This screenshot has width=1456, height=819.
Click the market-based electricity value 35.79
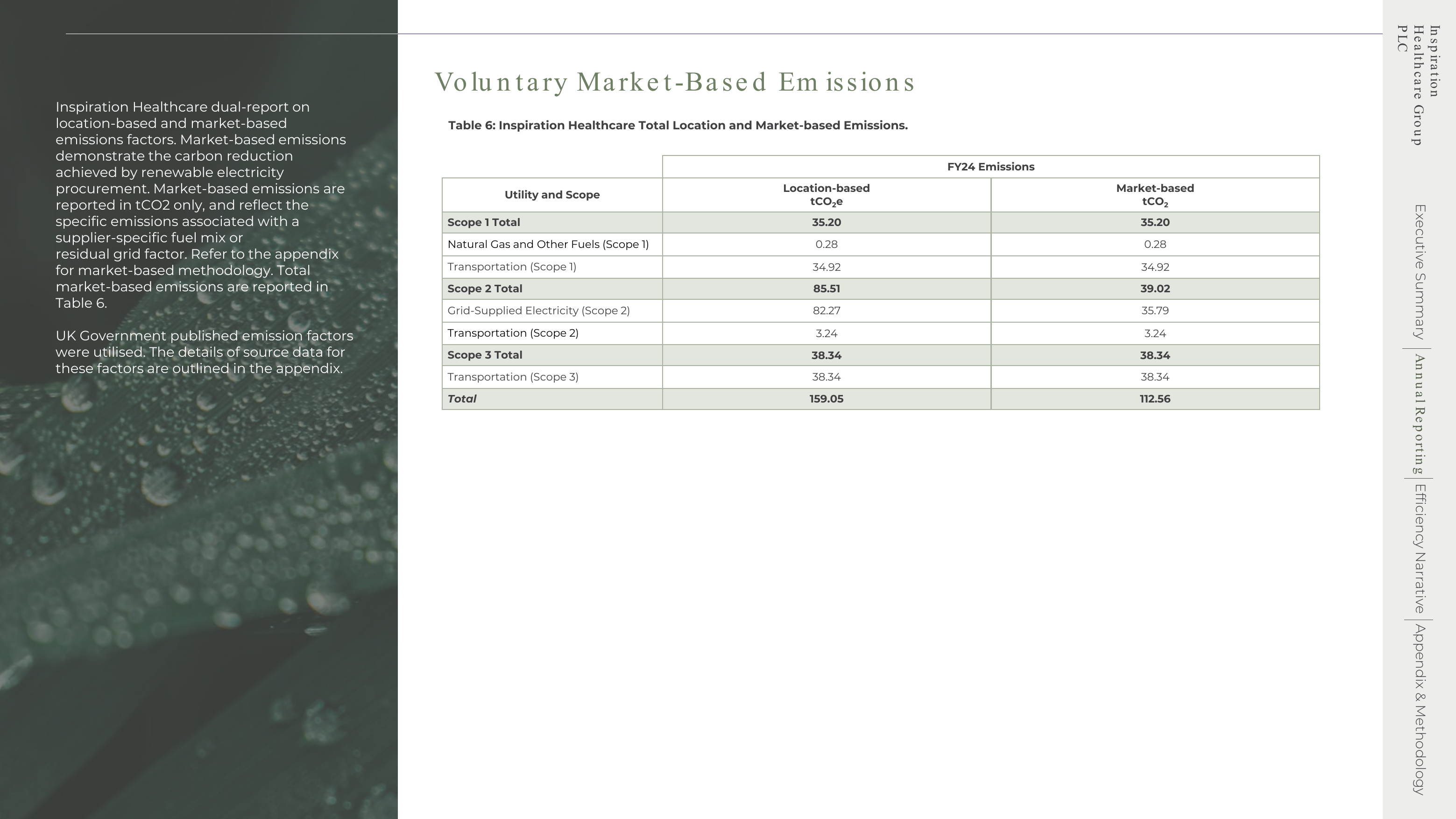1155,311
